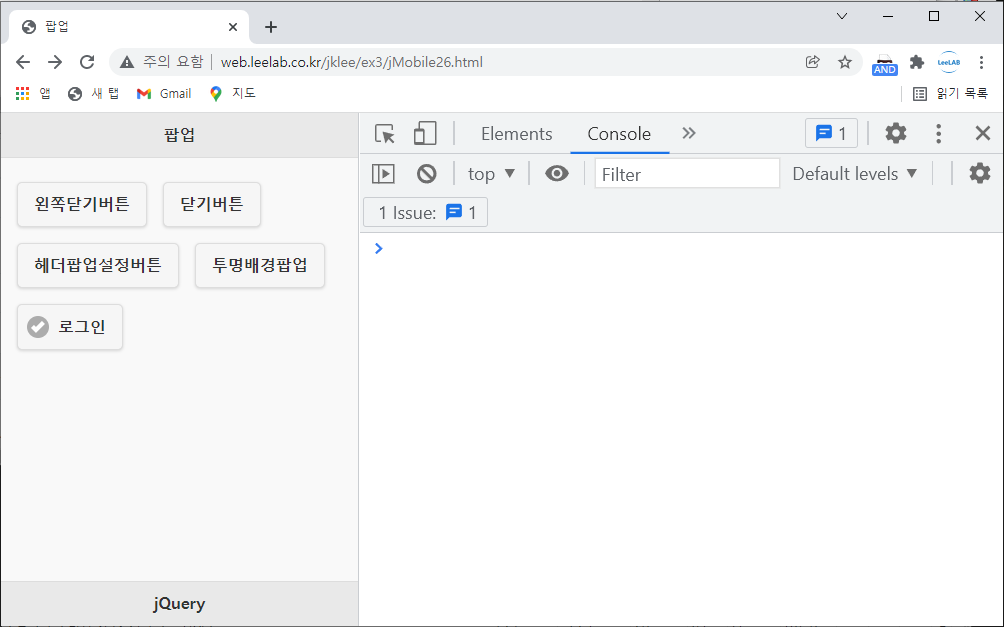
Task: Bookmark this page with star icon
Action: [x=845, y=62]
